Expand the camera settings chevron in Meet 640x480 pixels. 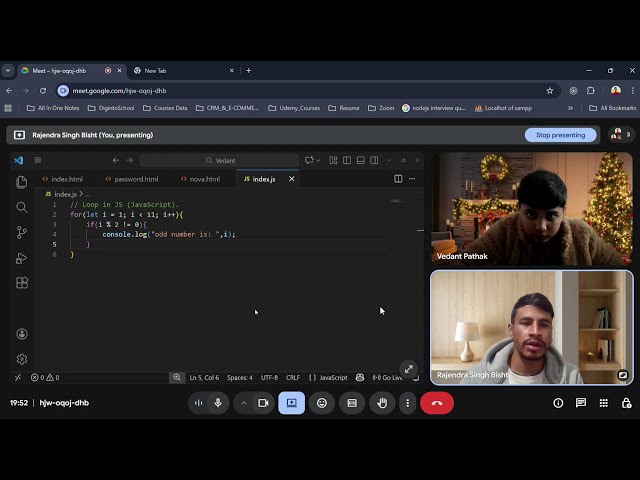(x=244, y=403)
